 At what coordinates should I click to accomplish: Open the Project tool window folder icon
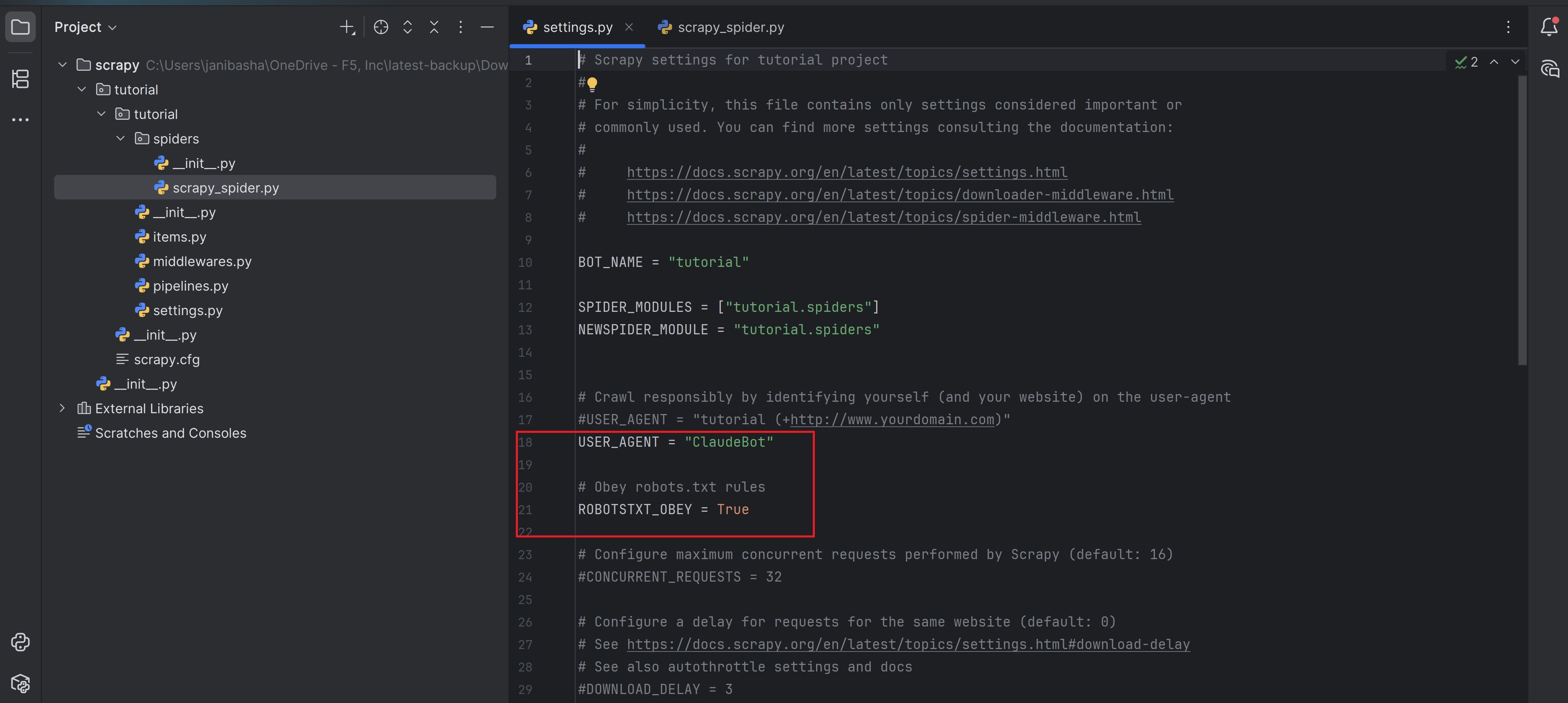coord(20,27)
